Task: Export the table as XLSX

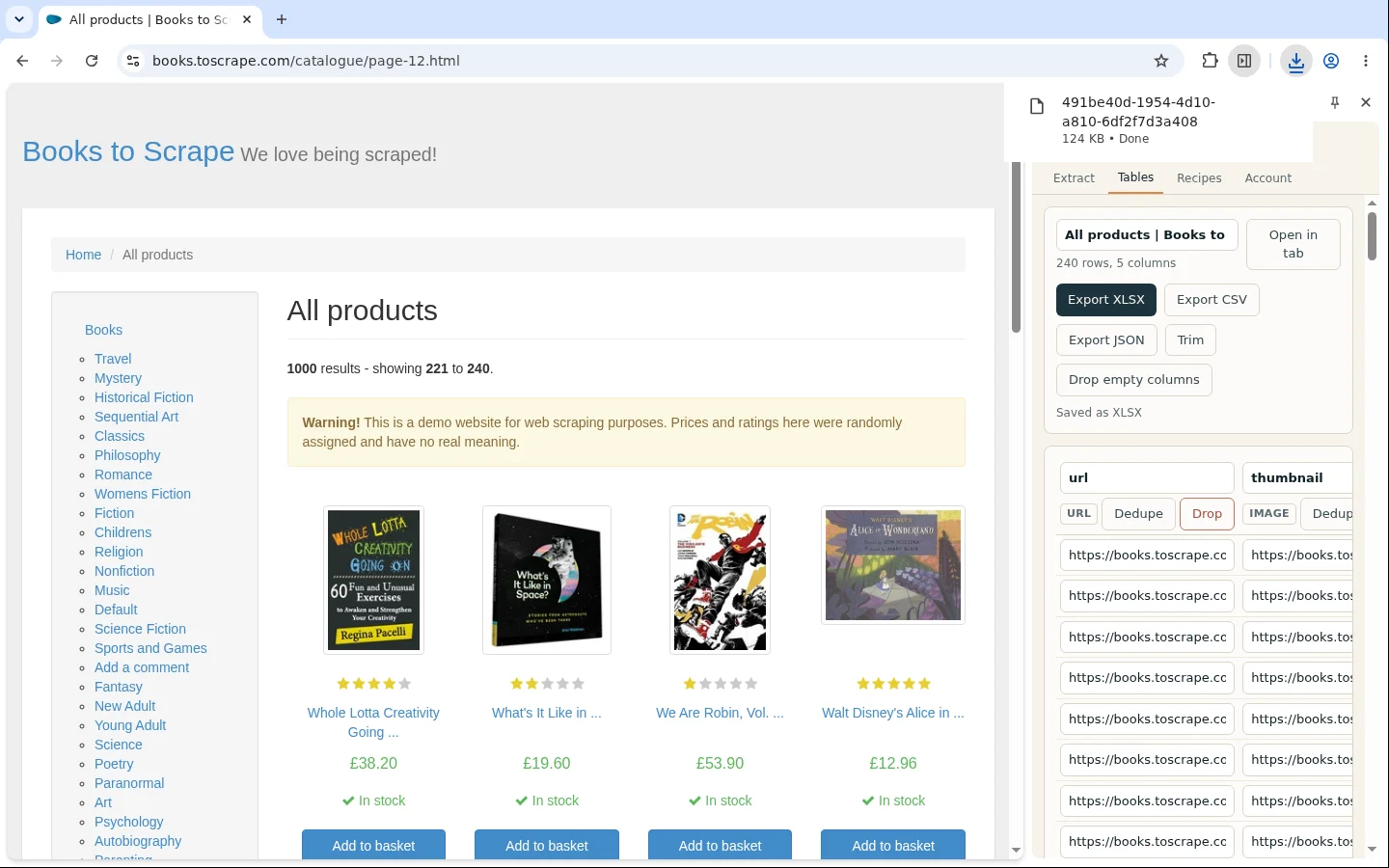Action: [x=1105, y=300]
